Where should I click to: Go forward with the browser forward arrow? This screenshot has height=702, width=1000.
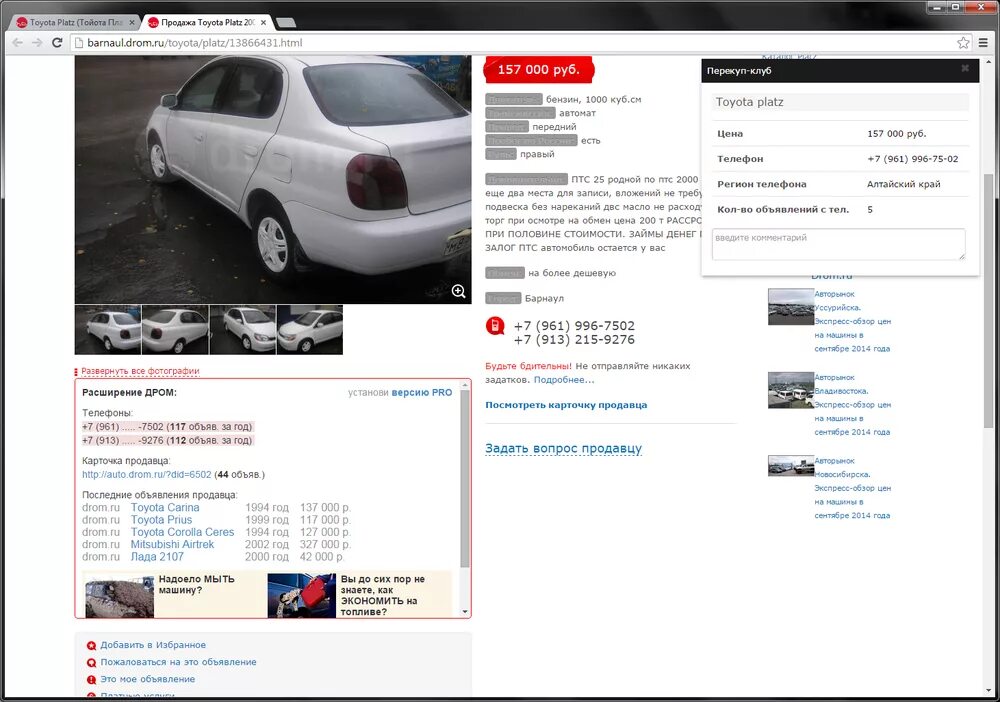(37, 43)
